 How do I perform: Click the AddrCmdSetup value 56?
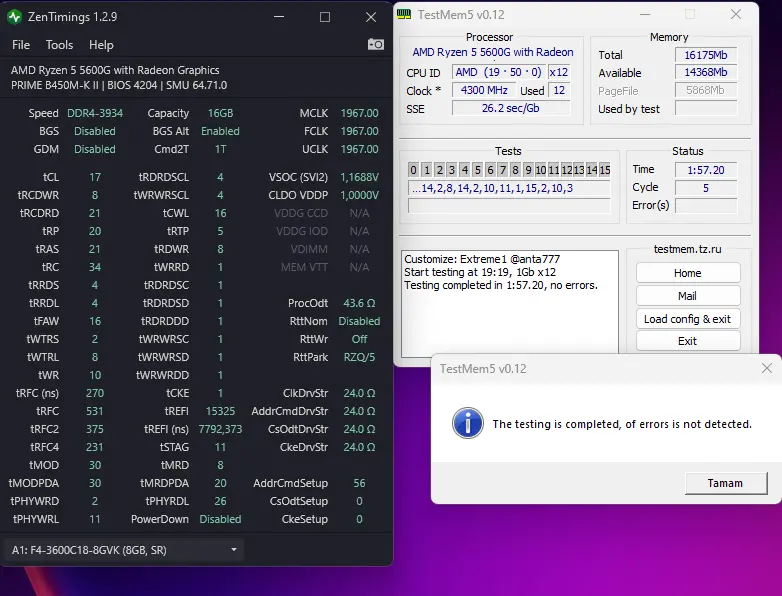point(359,483)
